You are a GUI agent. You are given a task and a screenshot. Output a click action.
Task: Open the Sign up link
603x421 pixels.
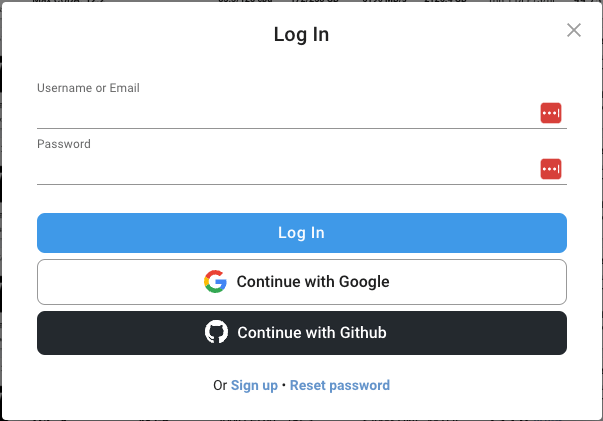click(254, 385)
